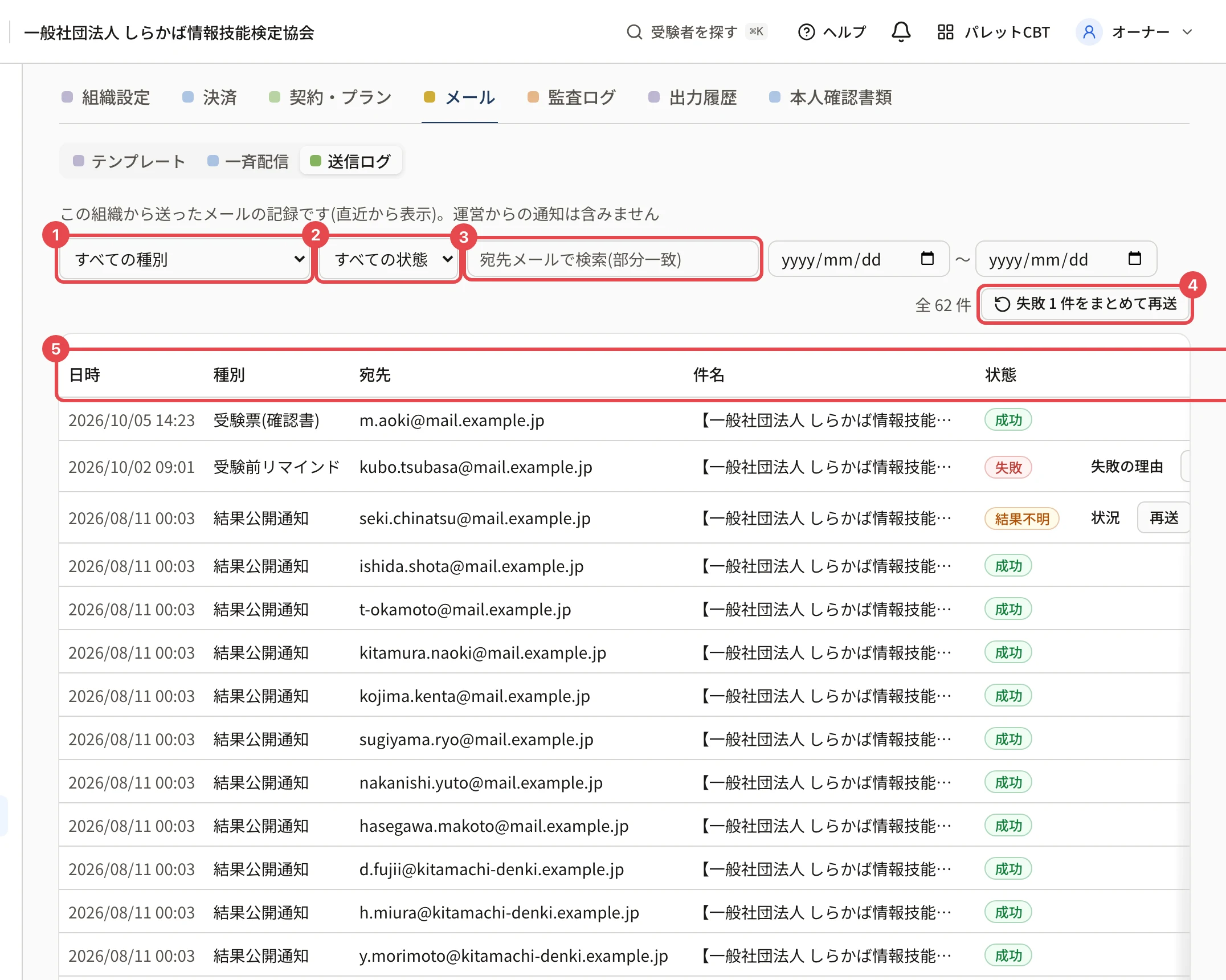The height and width of the screenshot is (980, 1226).
Task: Click the organization name in header
Action: 169,32
